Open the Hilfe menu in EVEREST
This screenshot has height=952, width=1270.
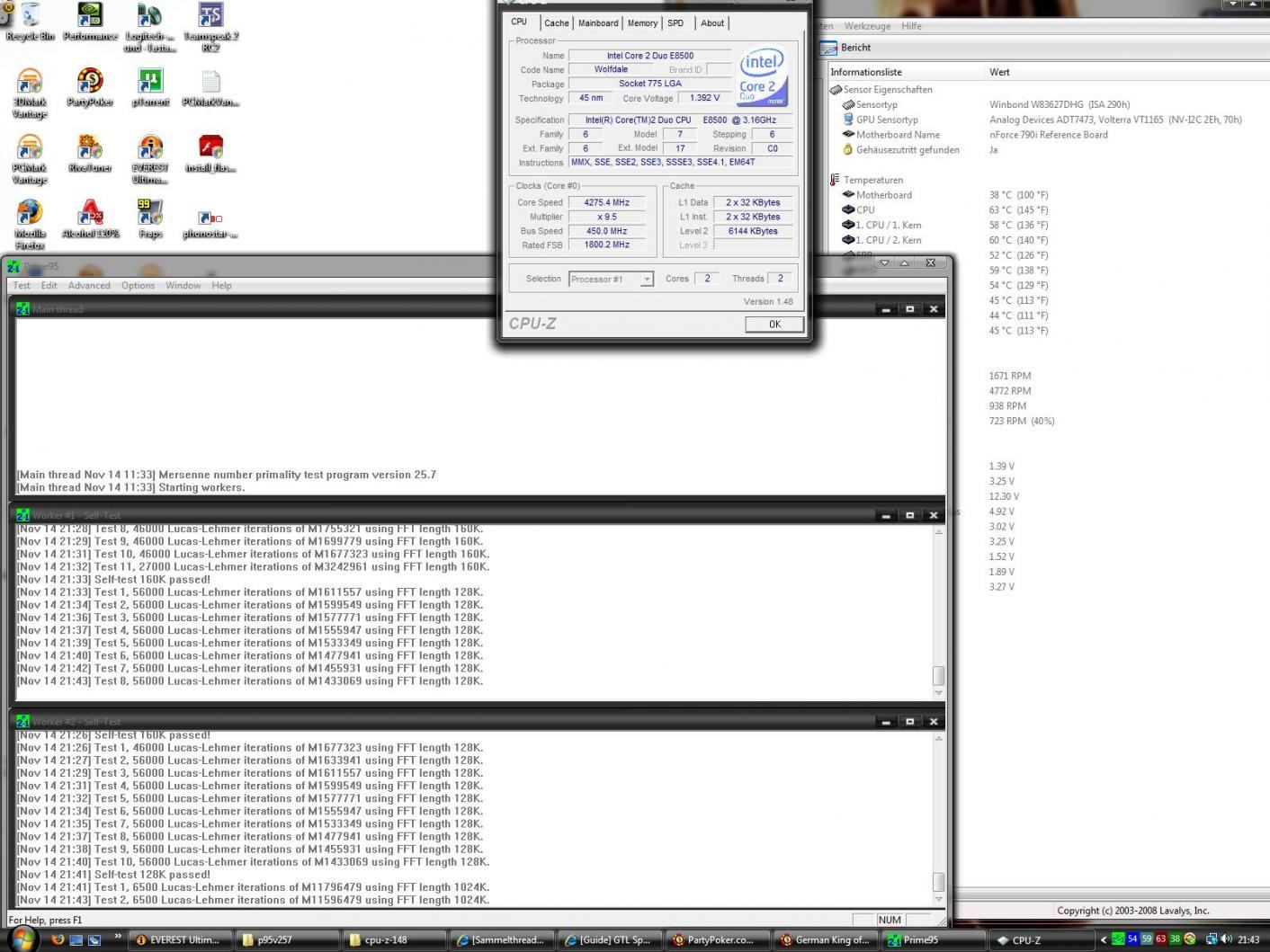click(911, 26)
